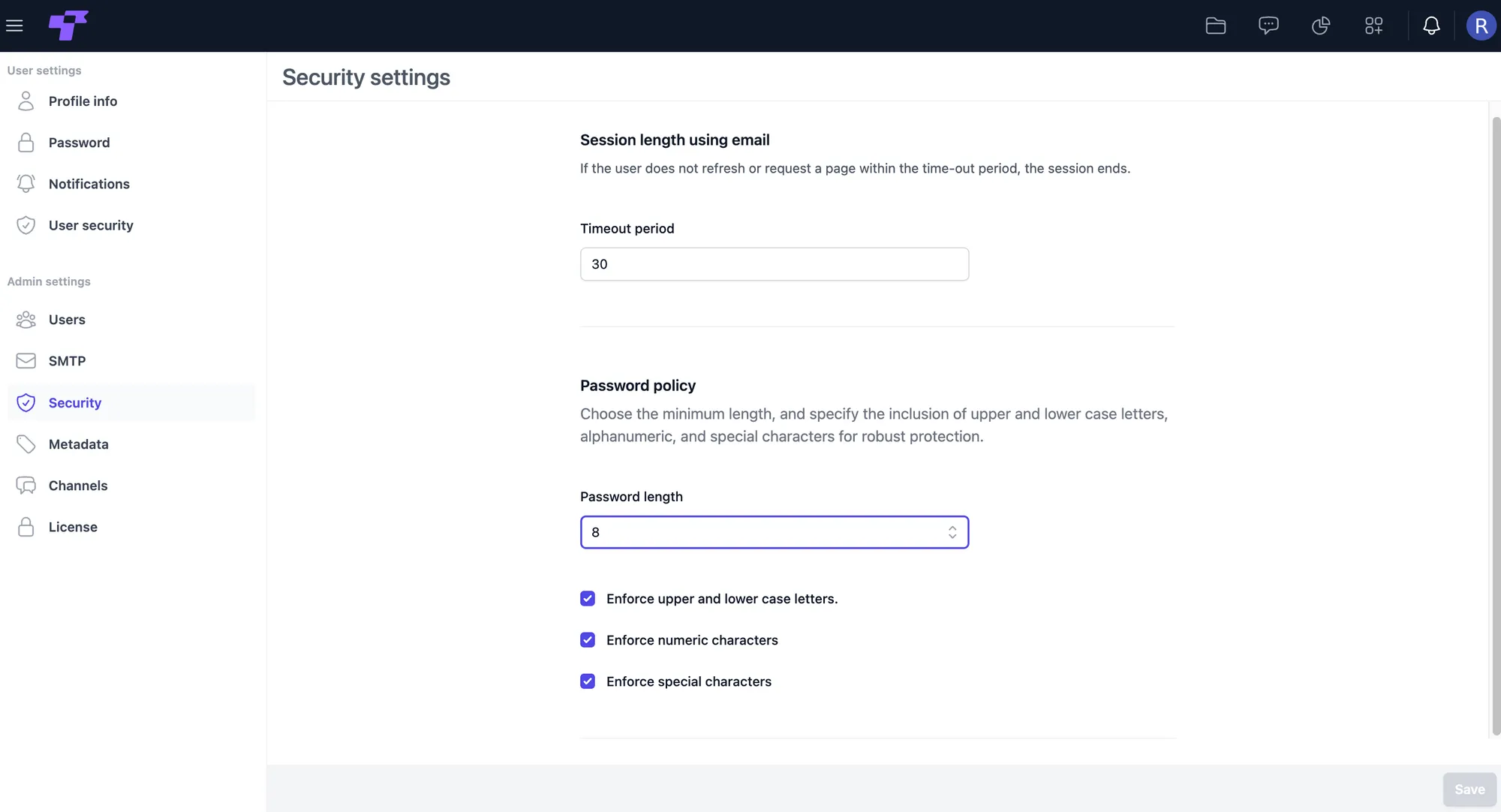Open the hamburger menu icon
Image resolution: width=1501 pixels, height=812 pixels.
[x=14, y=26]
